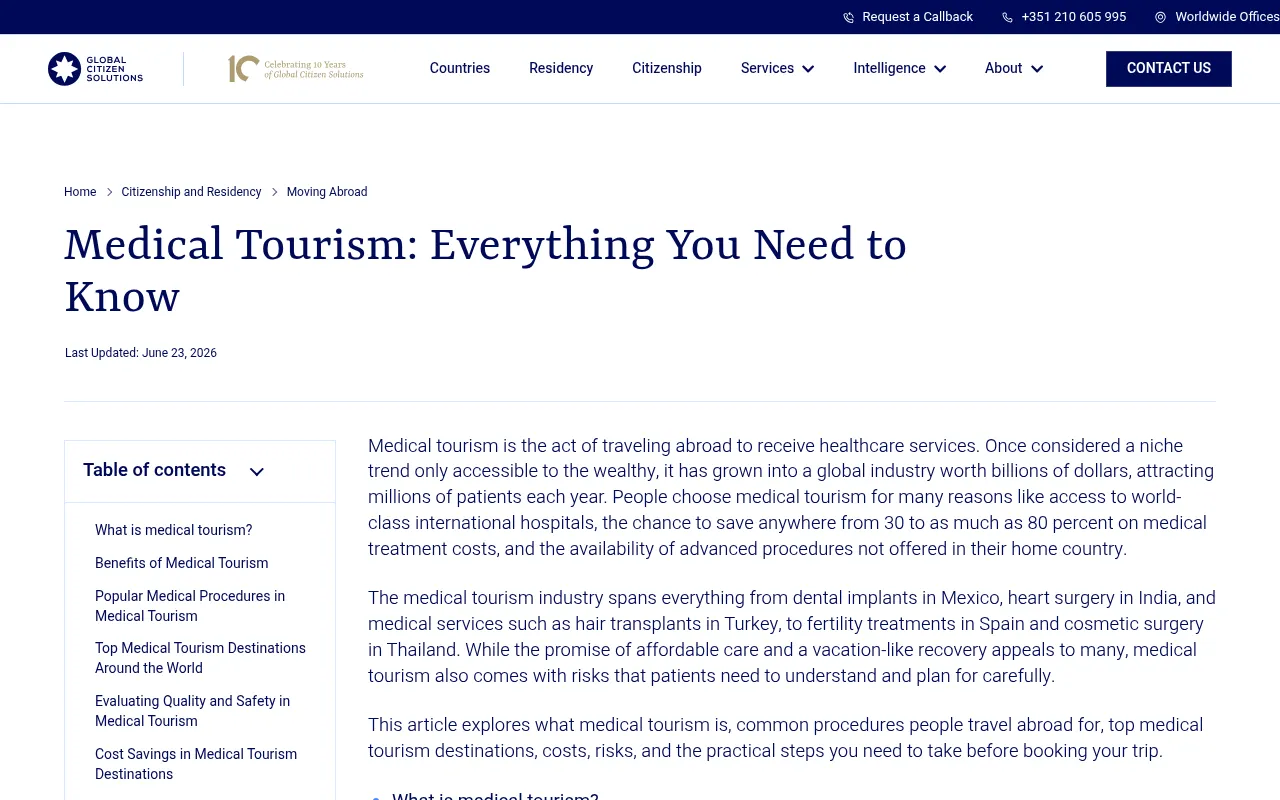Click the Global Citizen Solutions logo
1280x800 pixels.
(x=95, y=69)
